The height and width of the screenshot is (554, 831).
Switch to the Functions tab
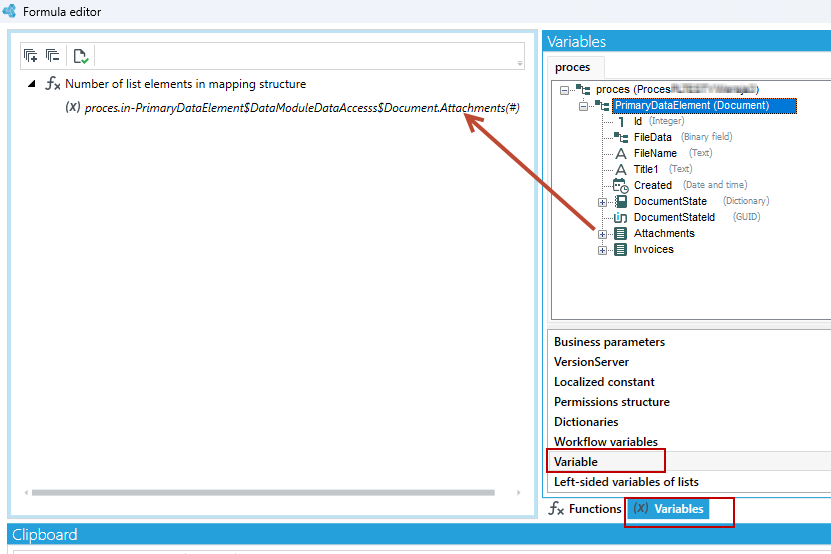(x=585, y=509)
